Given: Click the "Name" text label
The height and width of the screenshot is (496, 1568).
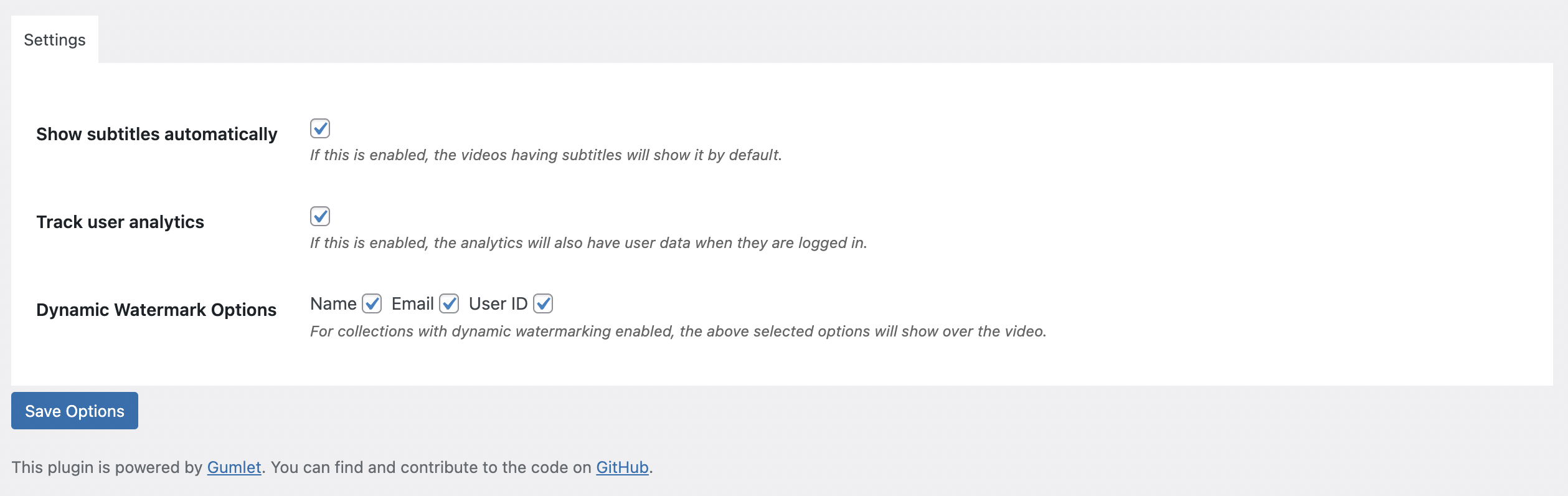Looking at the screenshot, I should pos(333,303).
